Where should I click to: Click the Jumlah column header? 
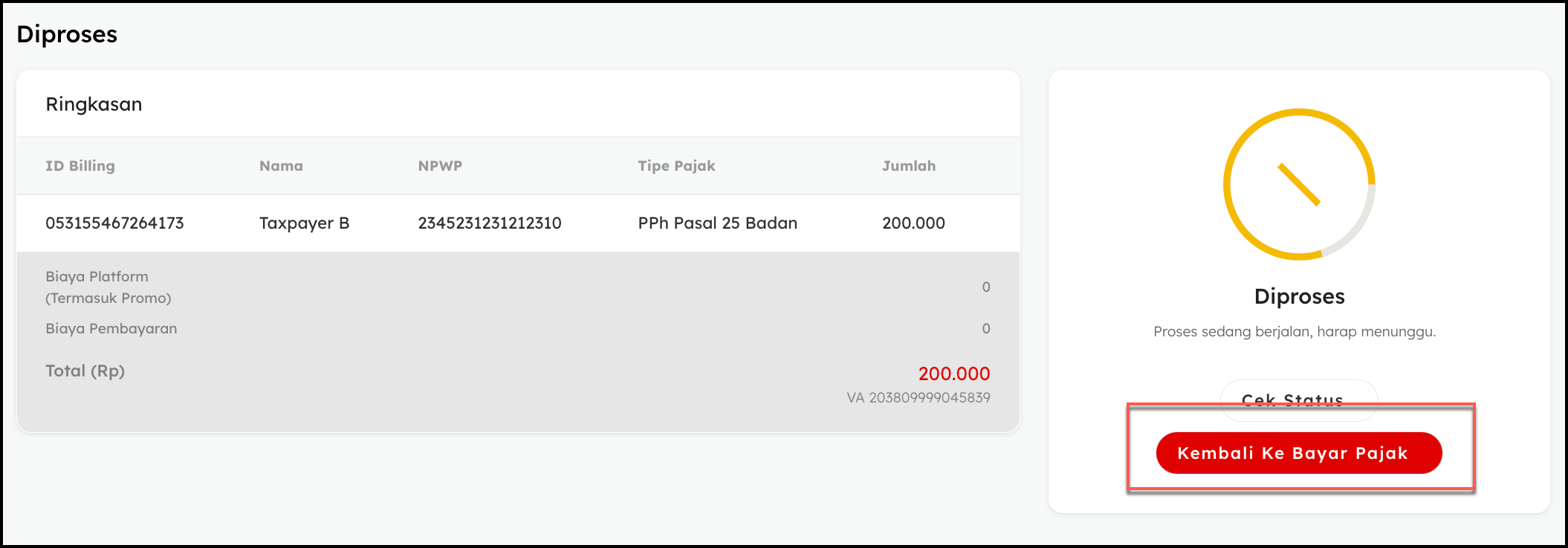point(908,166)
